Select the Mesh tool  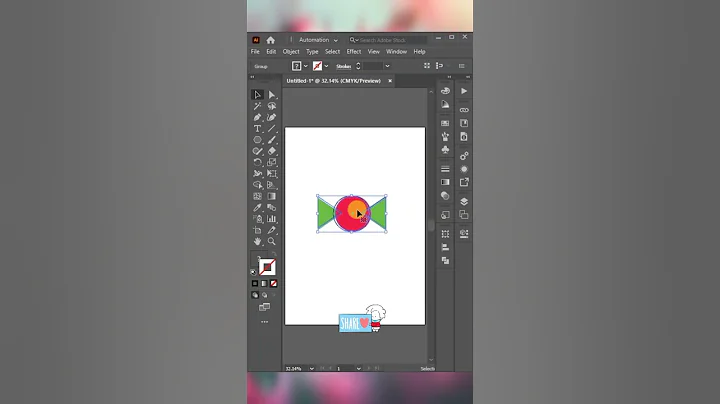[x=258, y=196]
